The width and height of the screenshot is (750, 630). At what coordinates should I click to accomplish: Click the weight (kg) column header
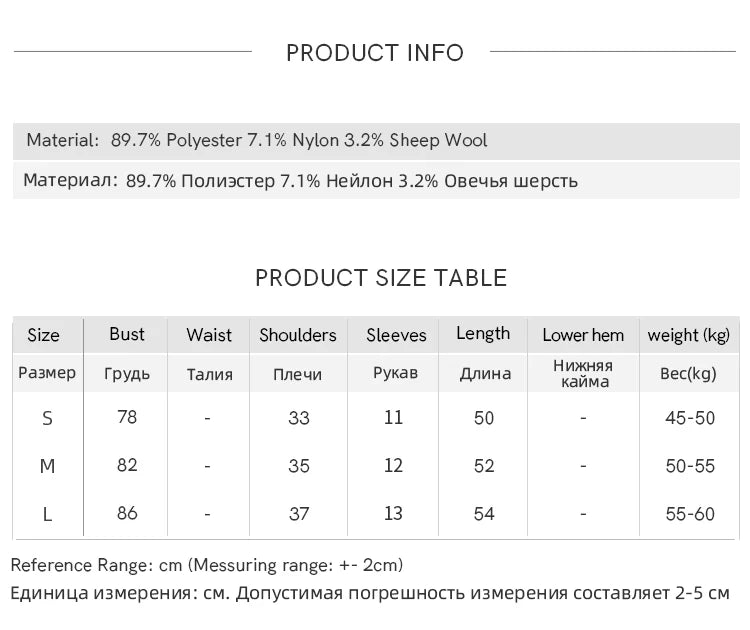click(x=689, y=335)
